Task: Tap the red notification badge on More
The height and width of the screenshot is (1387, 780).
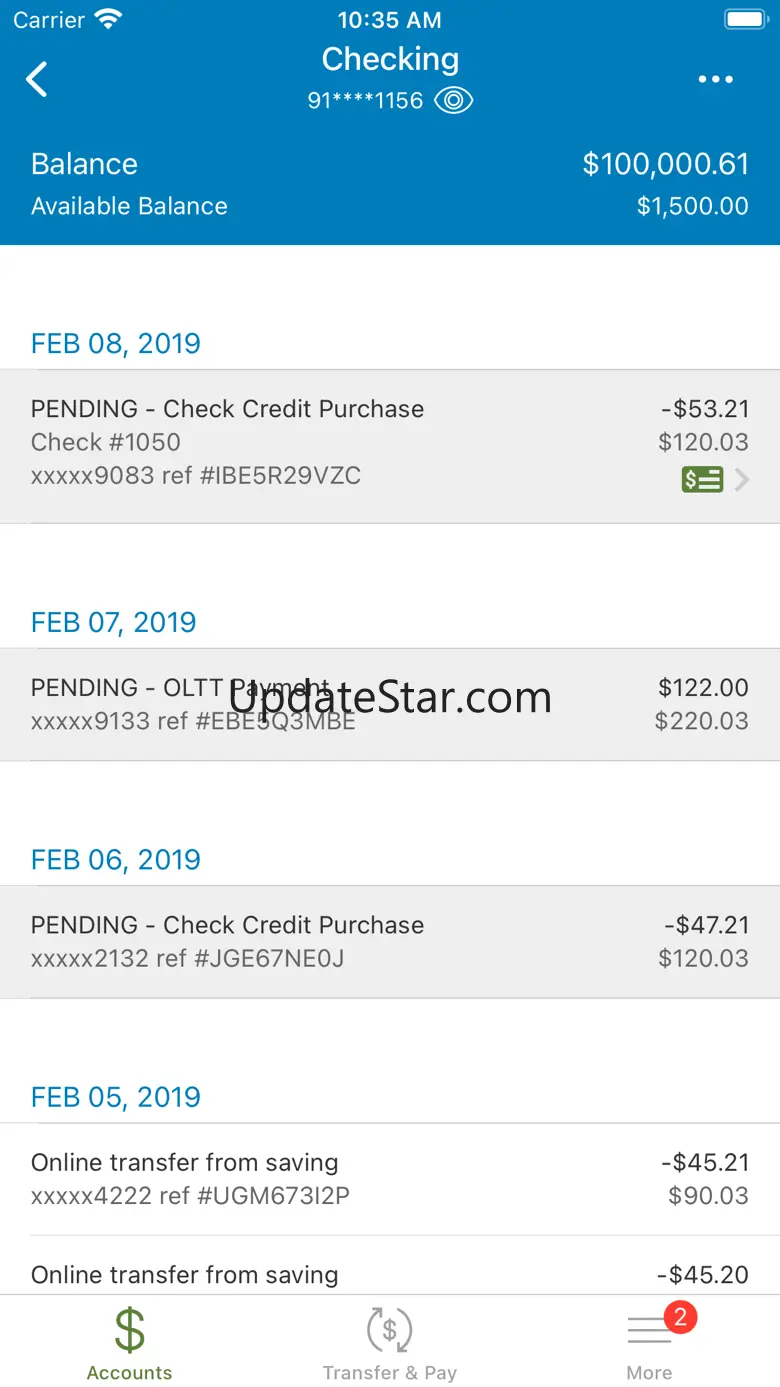Action: [x=680, y=1317]
